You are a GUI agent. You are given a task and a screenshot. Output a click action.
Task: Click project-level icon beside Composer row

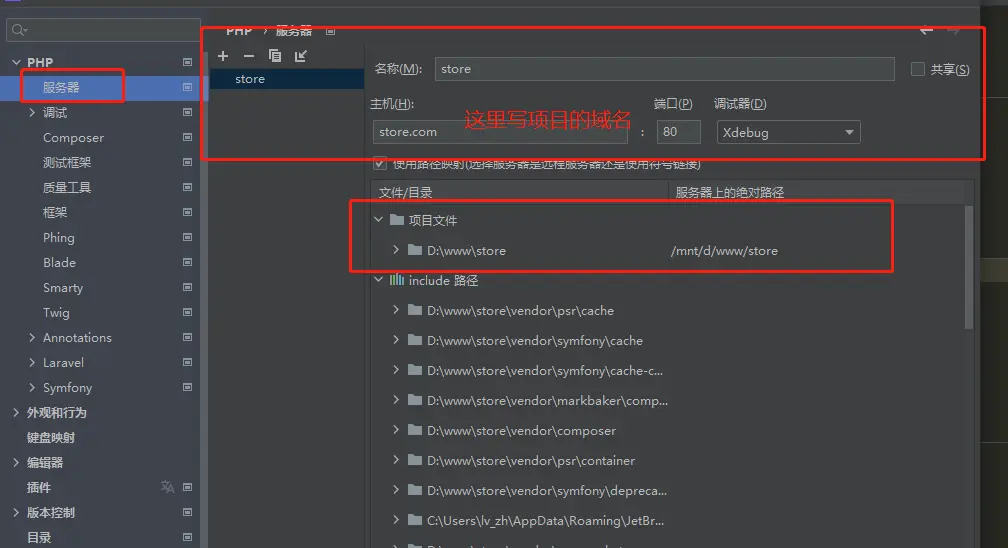tap(187, 137)
